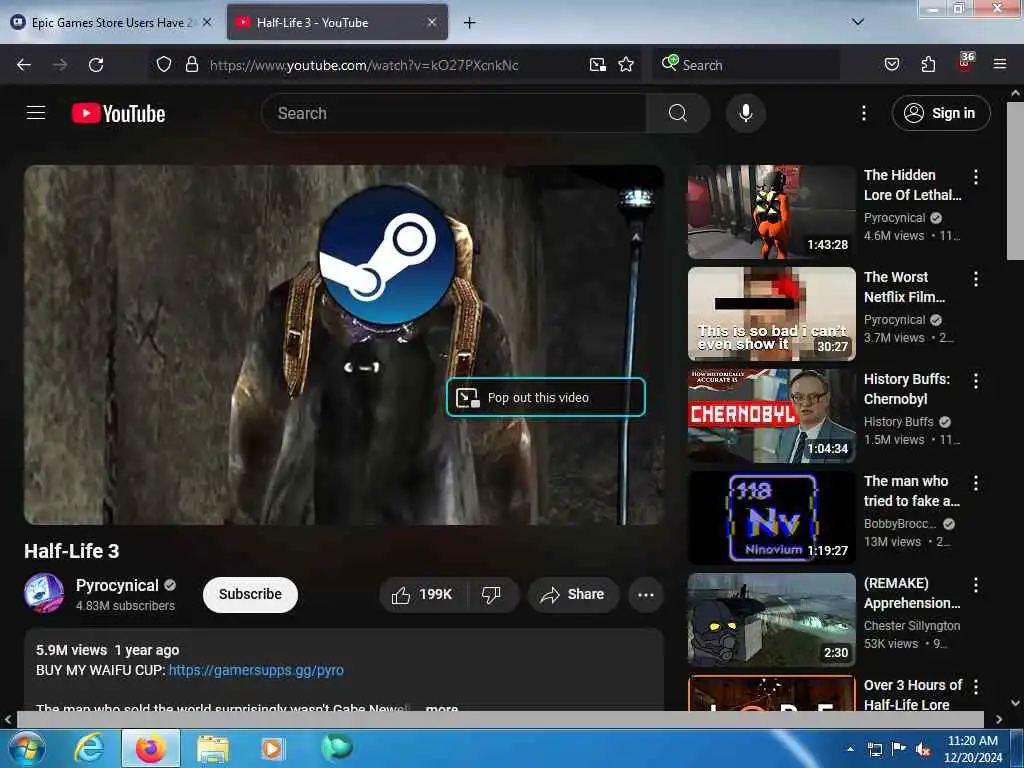Go back with the browser back arrow
1024x768 pixels.
(24, 65)
